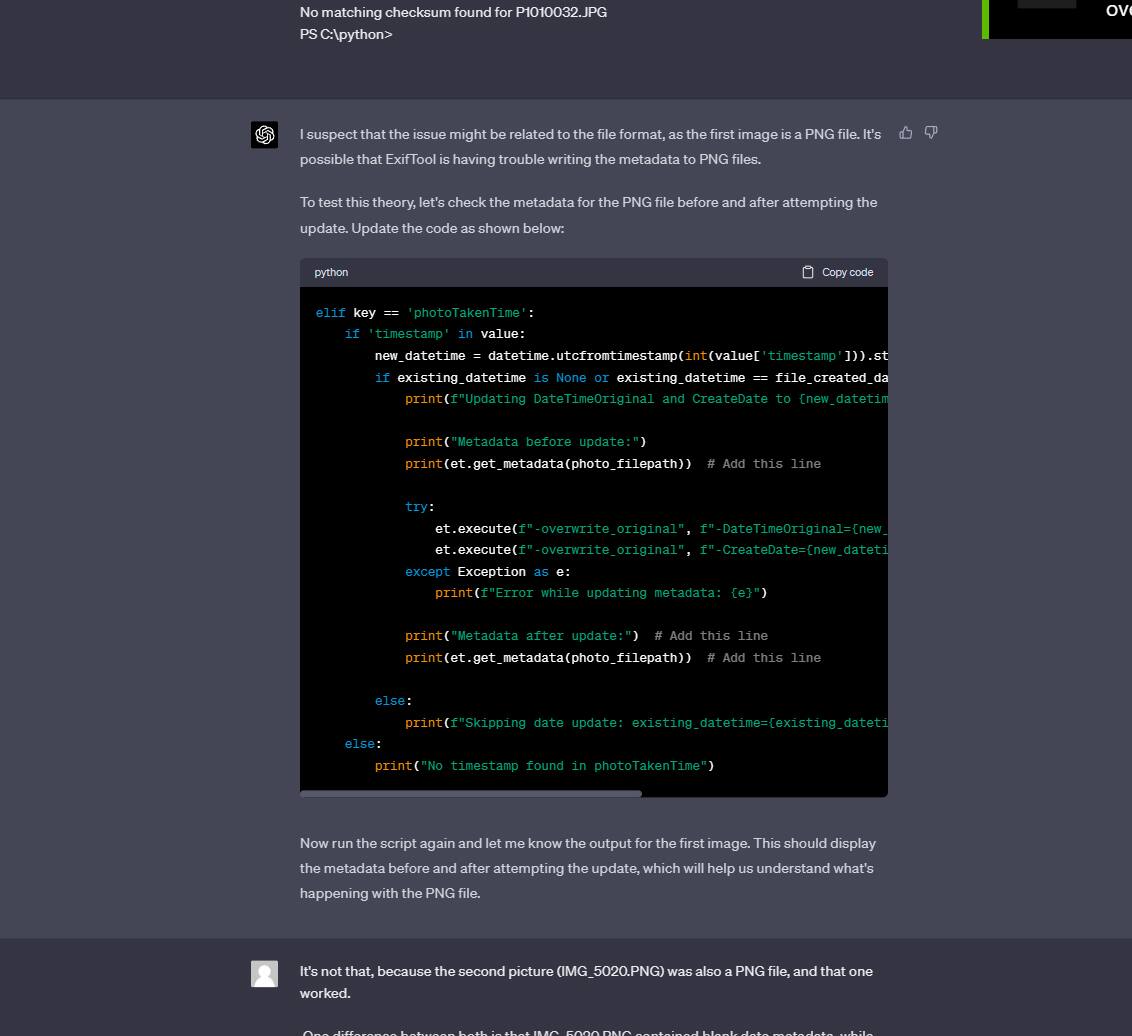Click the user profile avatar

(264, 974)
